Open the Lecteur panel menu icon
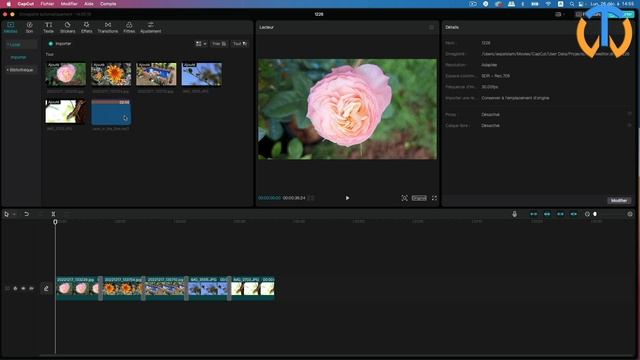 (x=431, y=27)
